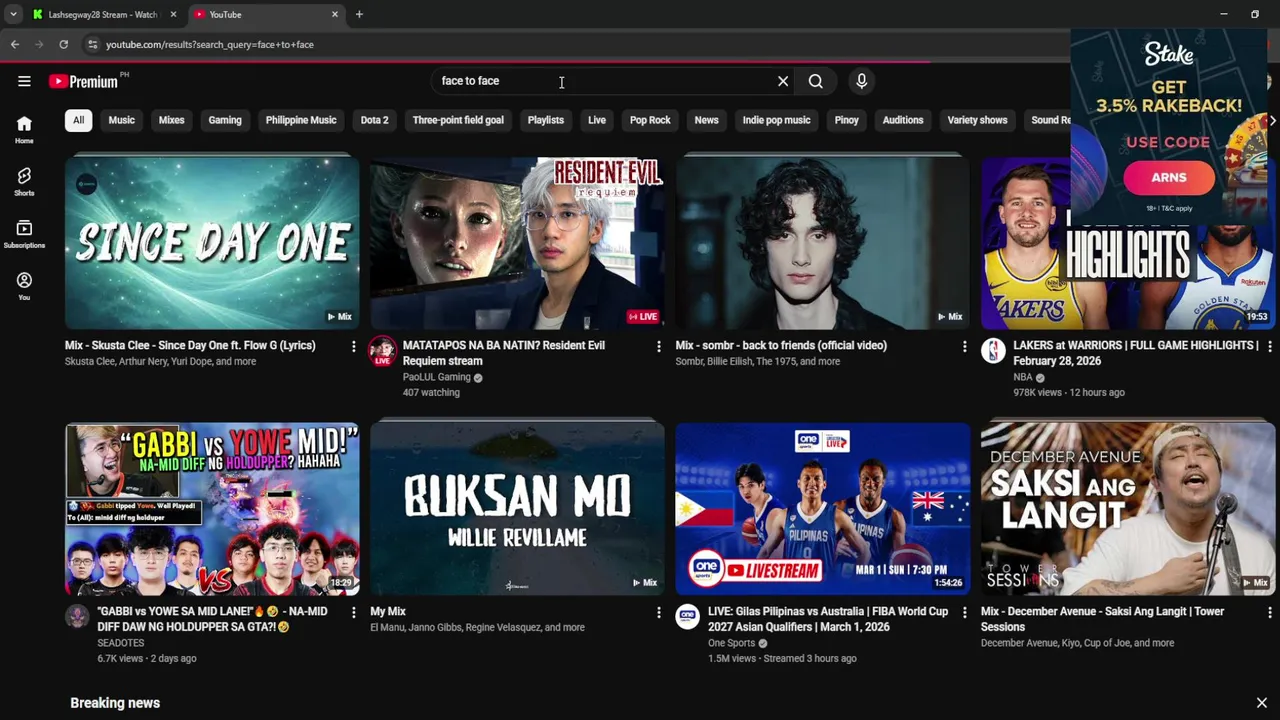Go to Home in sidebar
Screen dimensions: 1280x720
[24, 130]
